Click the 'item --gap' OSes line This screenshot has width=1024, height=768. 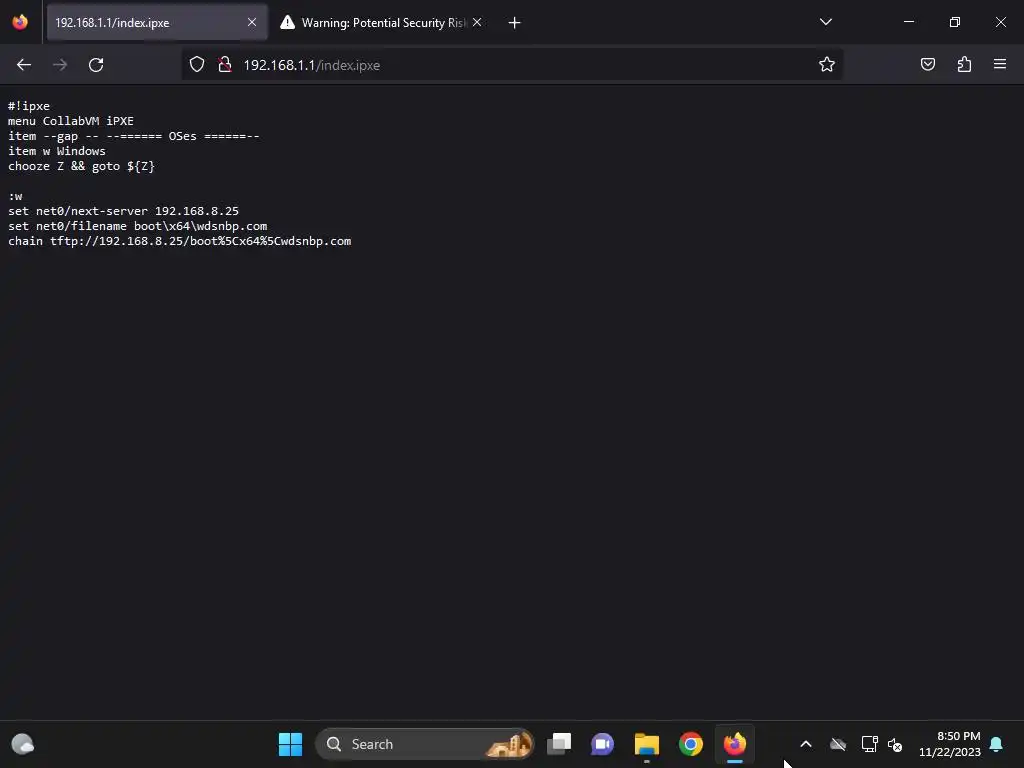(x=134, y=136)
